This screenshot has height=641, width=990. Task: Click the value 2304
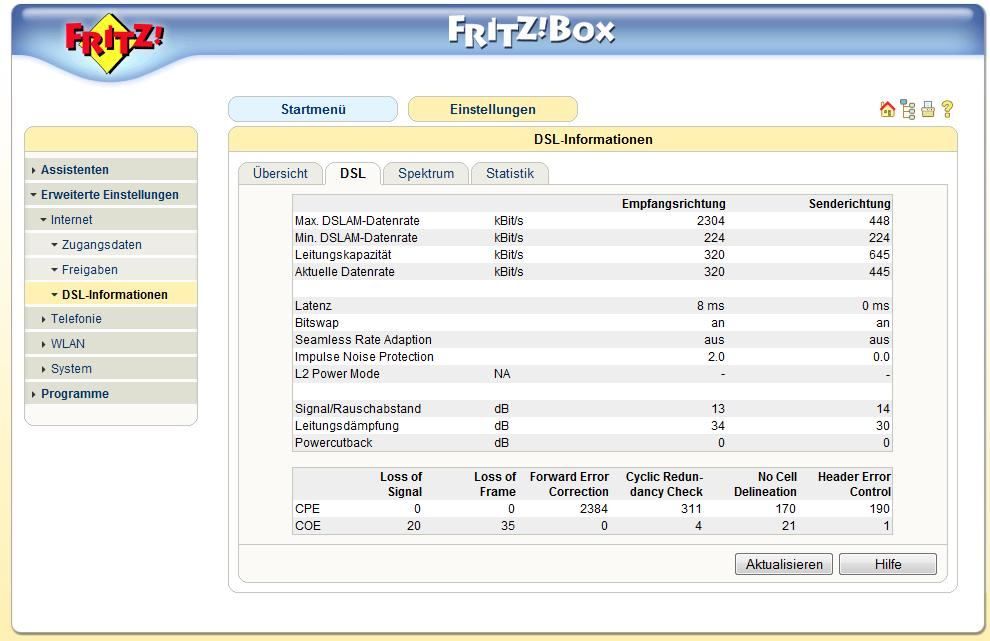(x=711, y=221)
